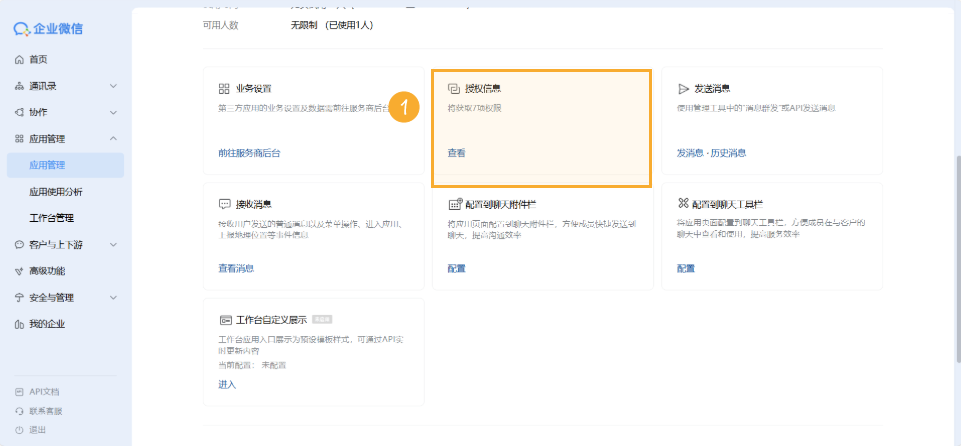961x446 pixels.
Task: Expand the 安全与管理 menu chevron
Action: click(113, 298)
